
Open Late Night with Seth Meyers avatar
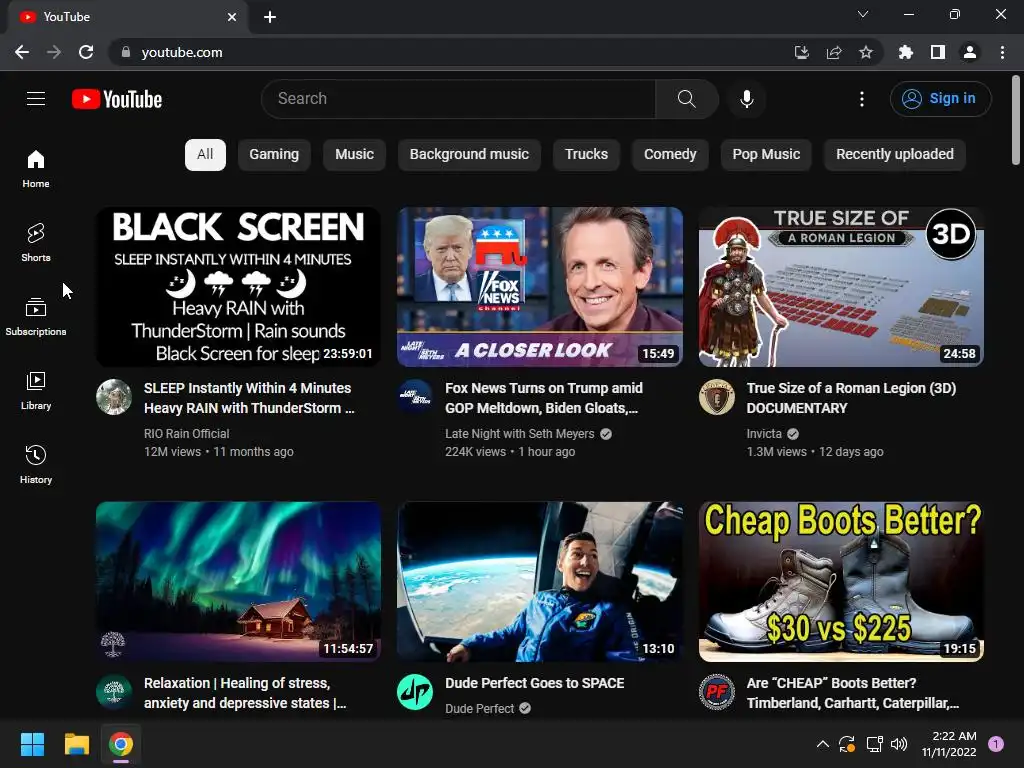click(x=415, y=397)
